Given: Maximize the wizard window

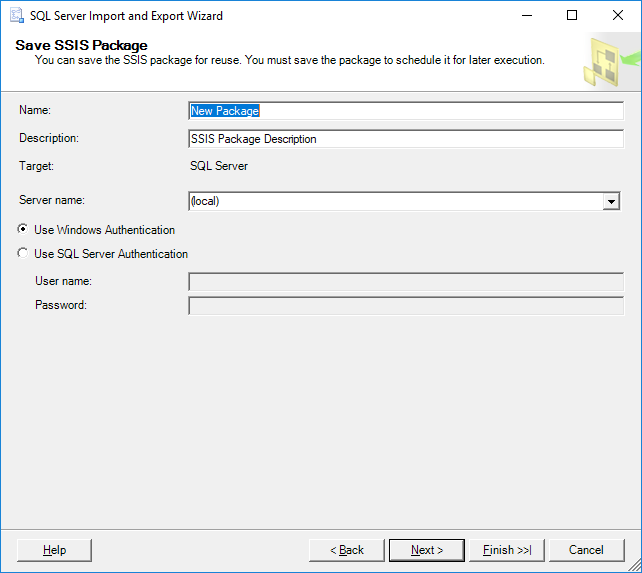Looking at the screenshot, I should point(572,16).
